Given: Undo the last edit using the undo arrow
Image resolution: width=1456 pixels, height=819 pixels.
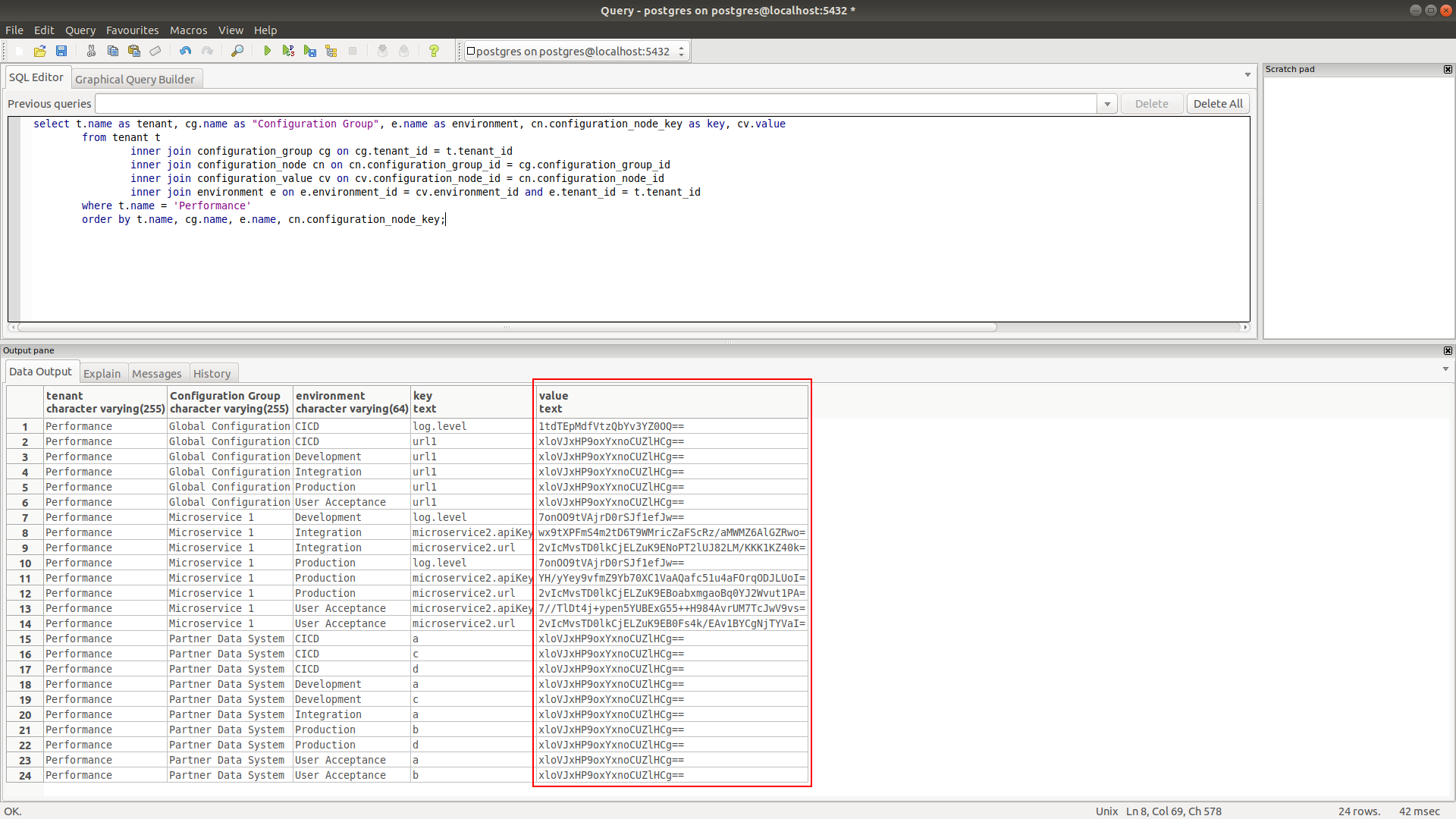Looking at the screenshot, I should (184, 51).
